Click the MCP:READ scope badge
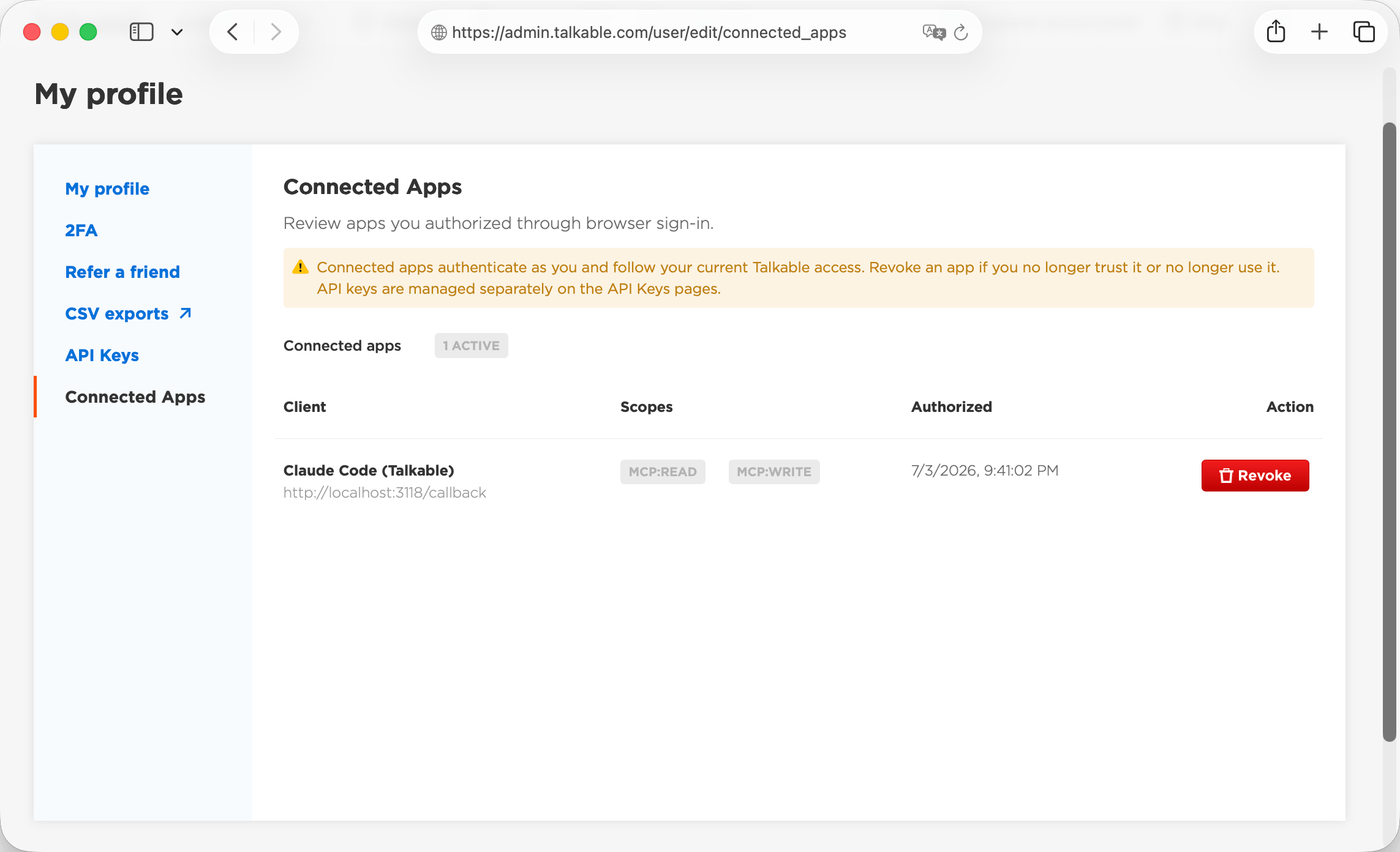The width and height of the screenshot is (1400, 852). pos(663,472)
